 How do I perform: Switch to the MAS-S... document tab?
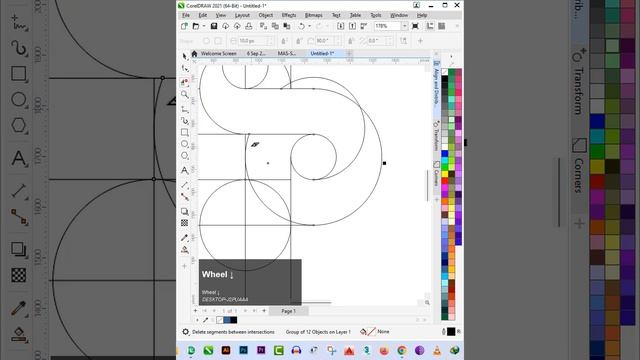287,53
